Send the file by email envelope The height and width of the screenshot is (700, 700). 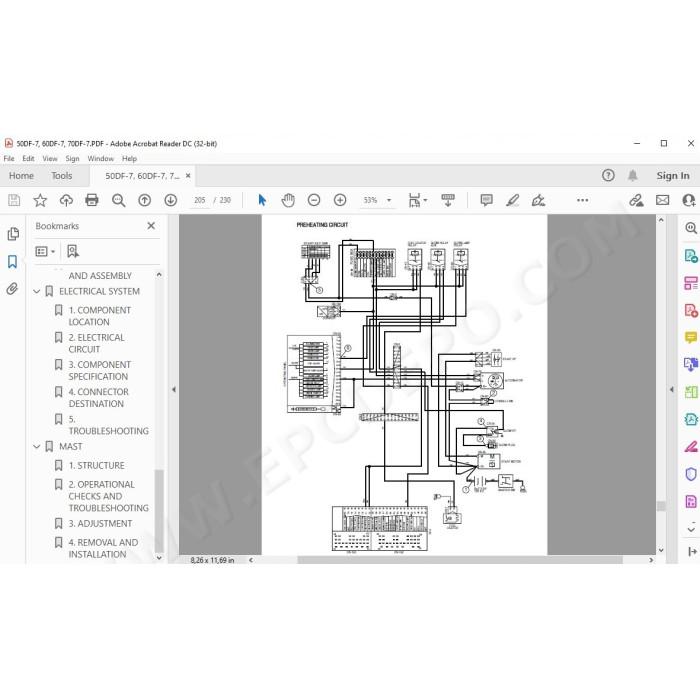(662, 200)
